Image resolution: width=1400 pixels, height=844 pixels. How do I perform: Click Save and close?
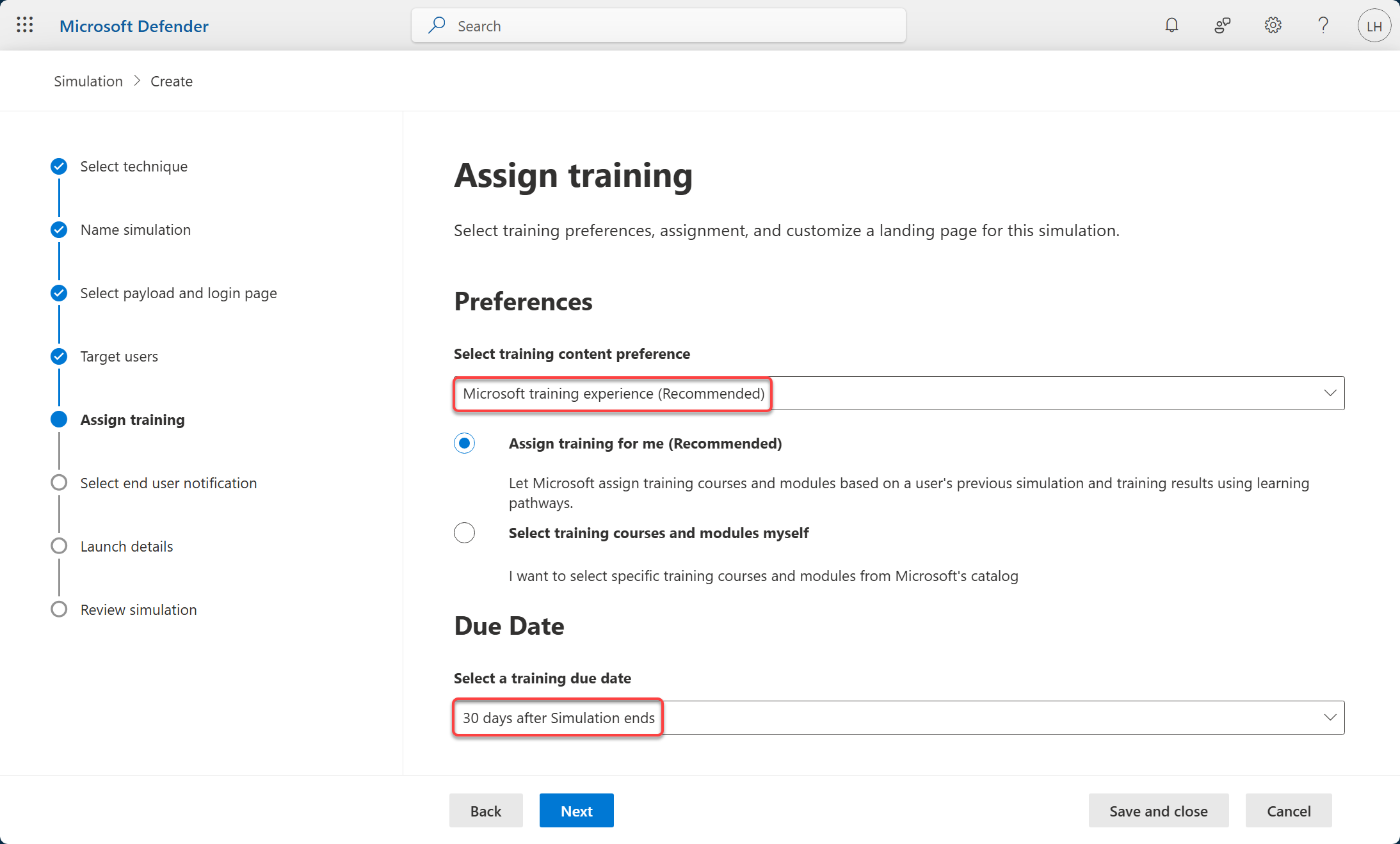pos(1158,811)
